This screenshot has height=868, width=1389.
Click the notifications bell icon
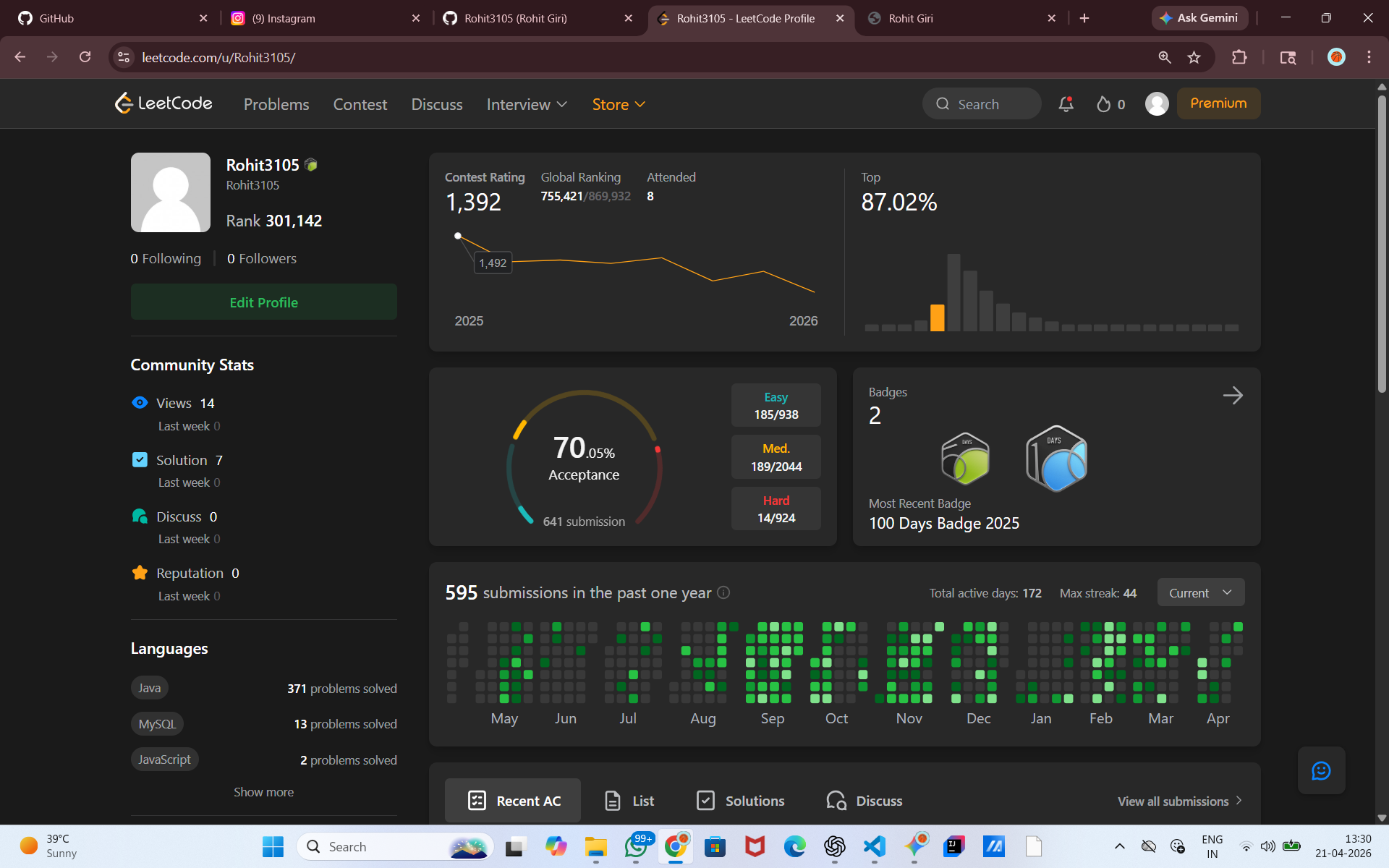1066,104
